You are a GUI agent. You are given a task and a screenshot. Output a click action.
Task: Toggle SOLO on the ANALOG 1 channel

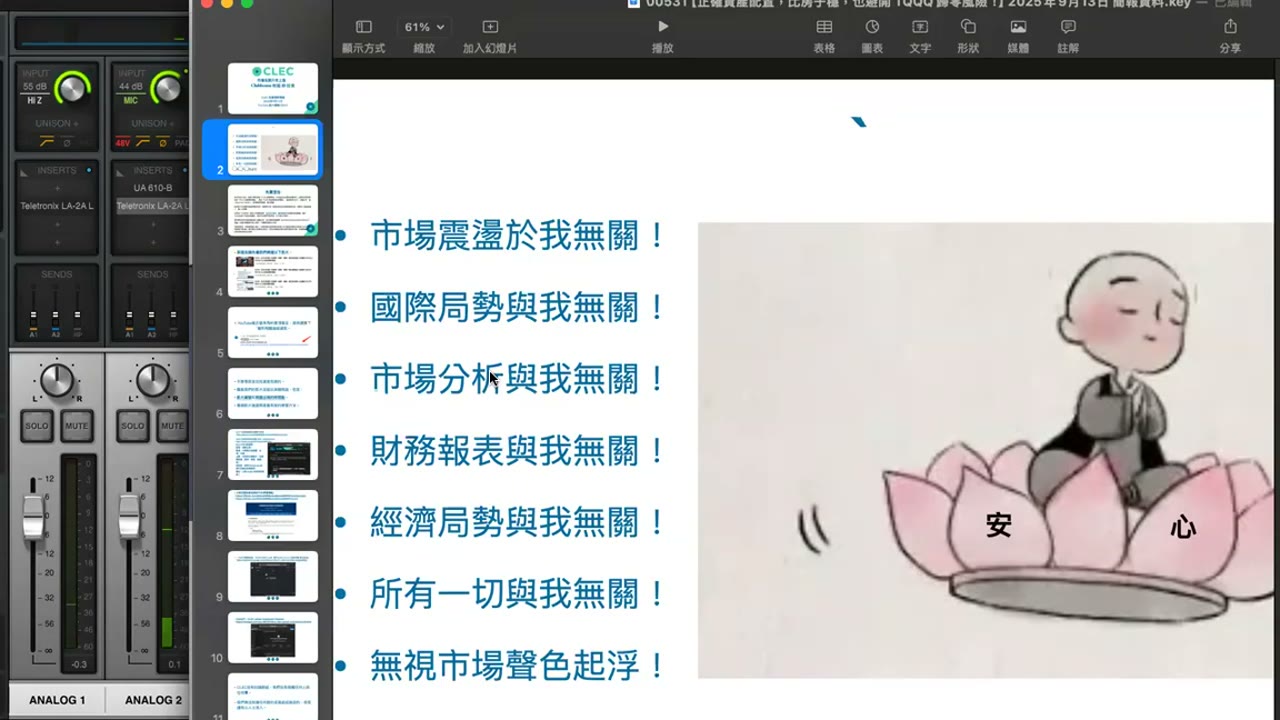click(37, 426)
